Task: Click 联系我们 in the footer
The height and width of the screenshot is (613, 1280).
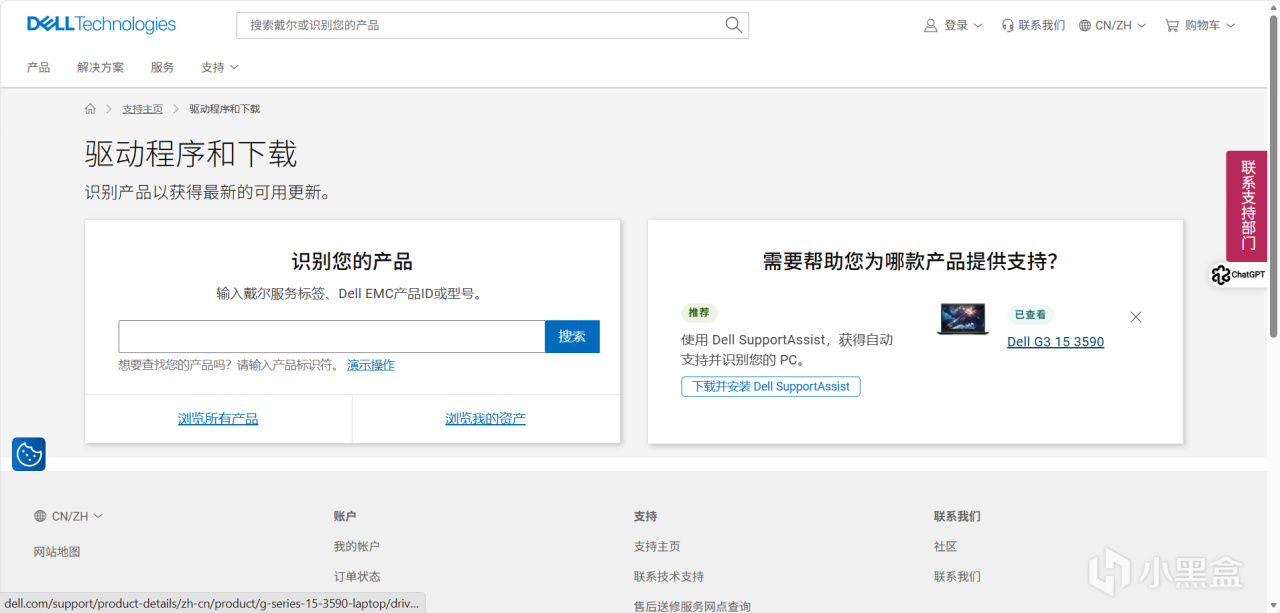Action: 957,576
